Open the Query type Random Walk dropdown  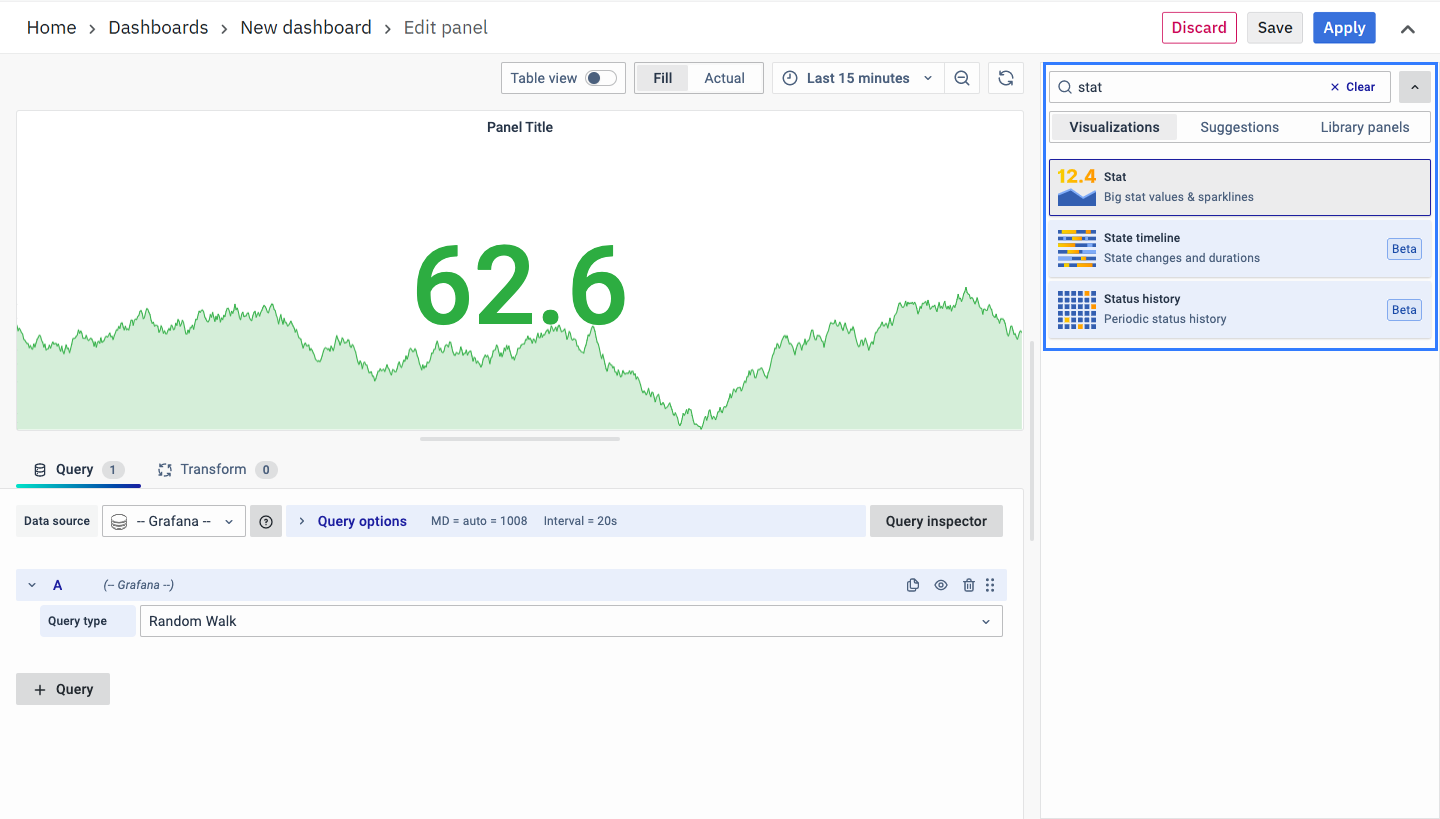pyautogui.click(x=570, y=621)
